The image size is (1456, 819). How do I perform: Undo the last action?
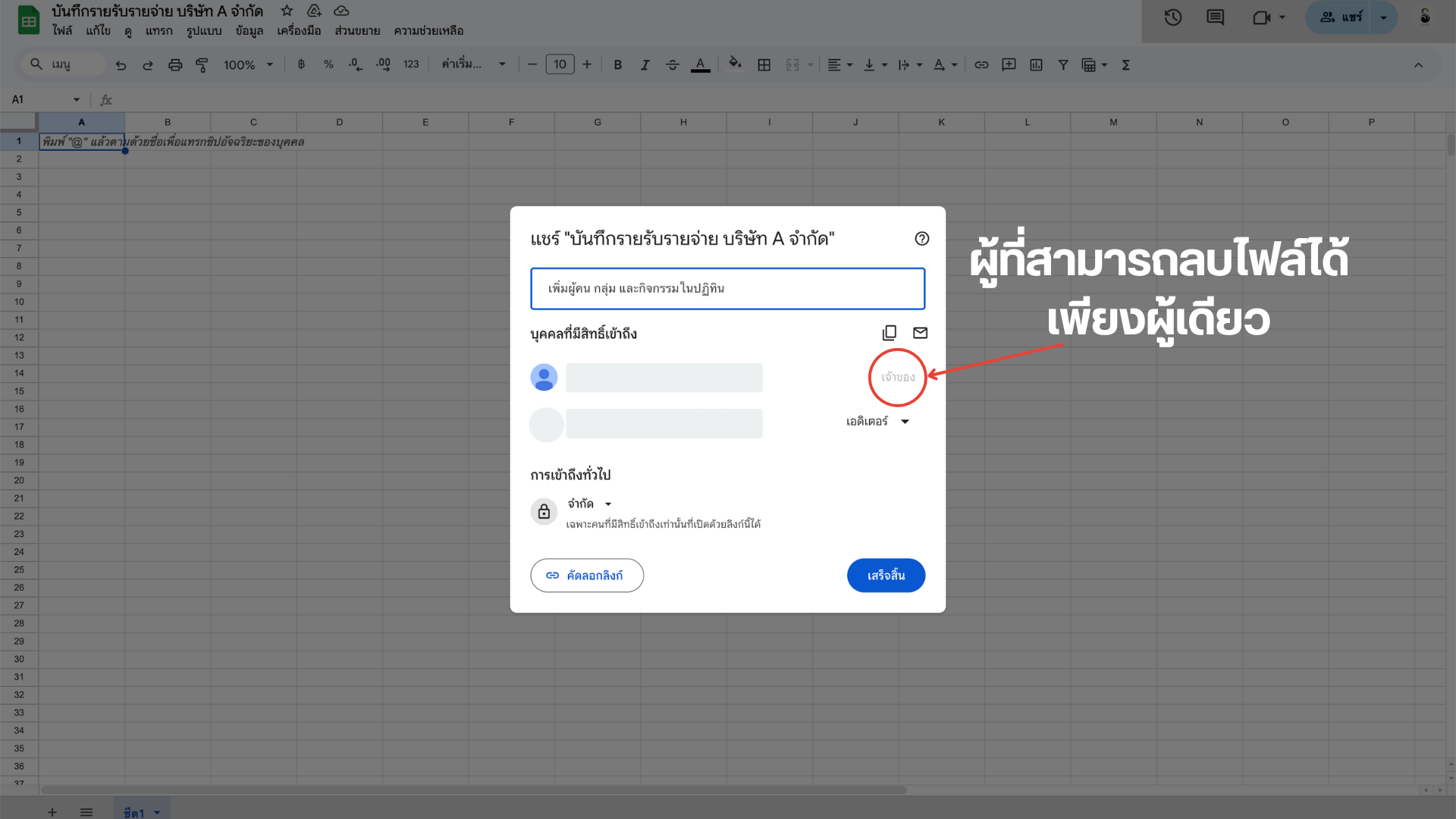tap(121, 65)
